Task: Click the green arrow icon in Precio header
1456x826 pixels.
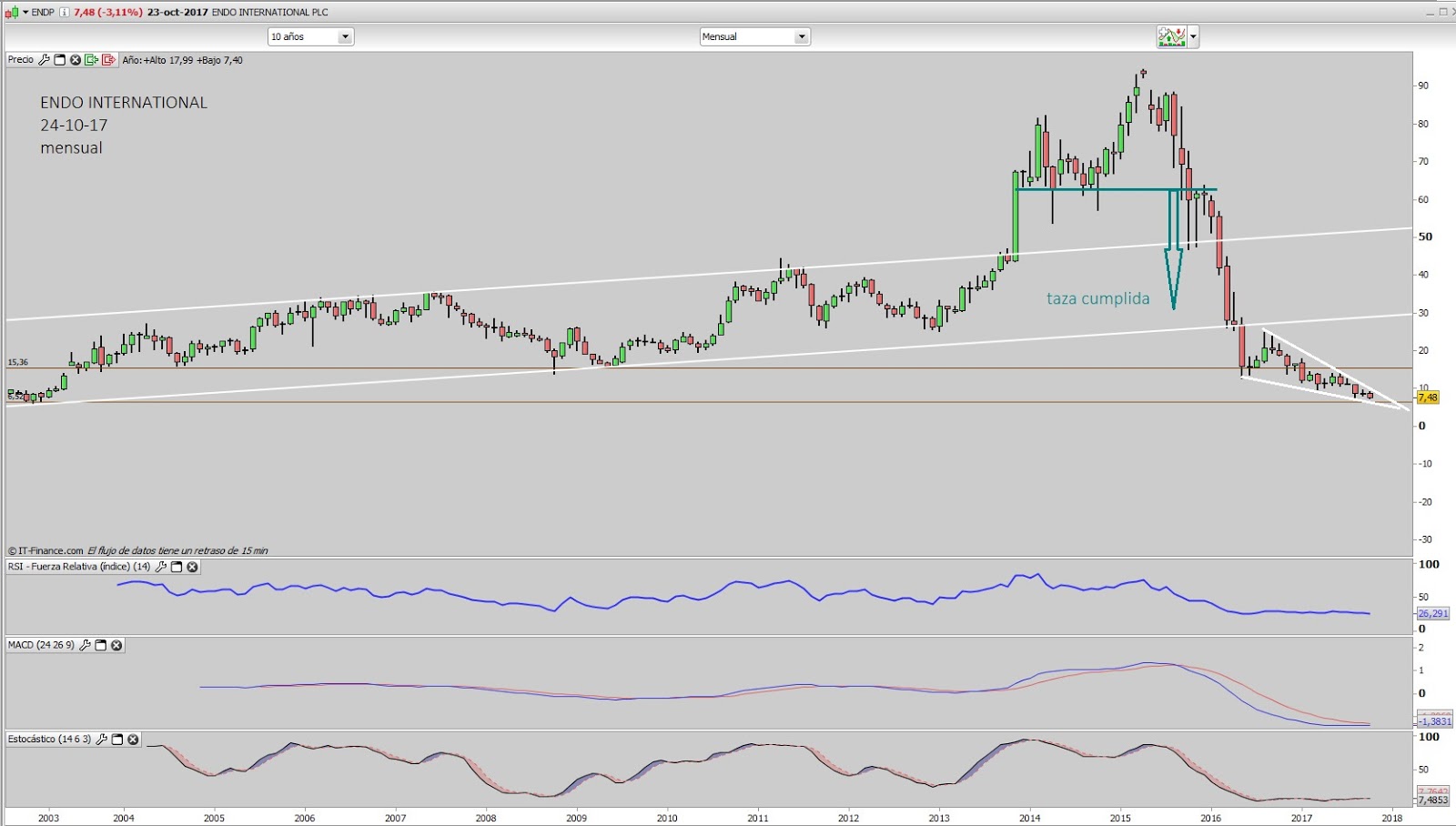Action: (x=91, y=60)
